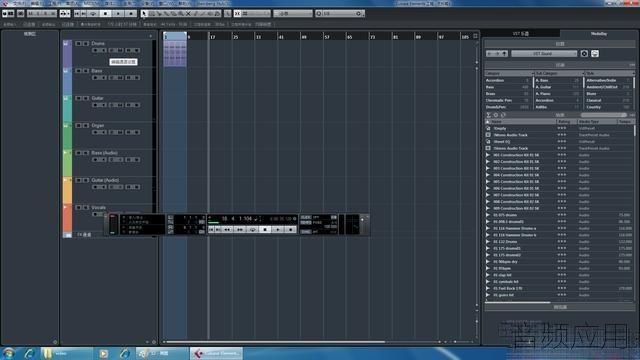Click Play in the top toolbar transport
Image resolution: width=640 pixels, height=360 pixels.
pos(118,13)
